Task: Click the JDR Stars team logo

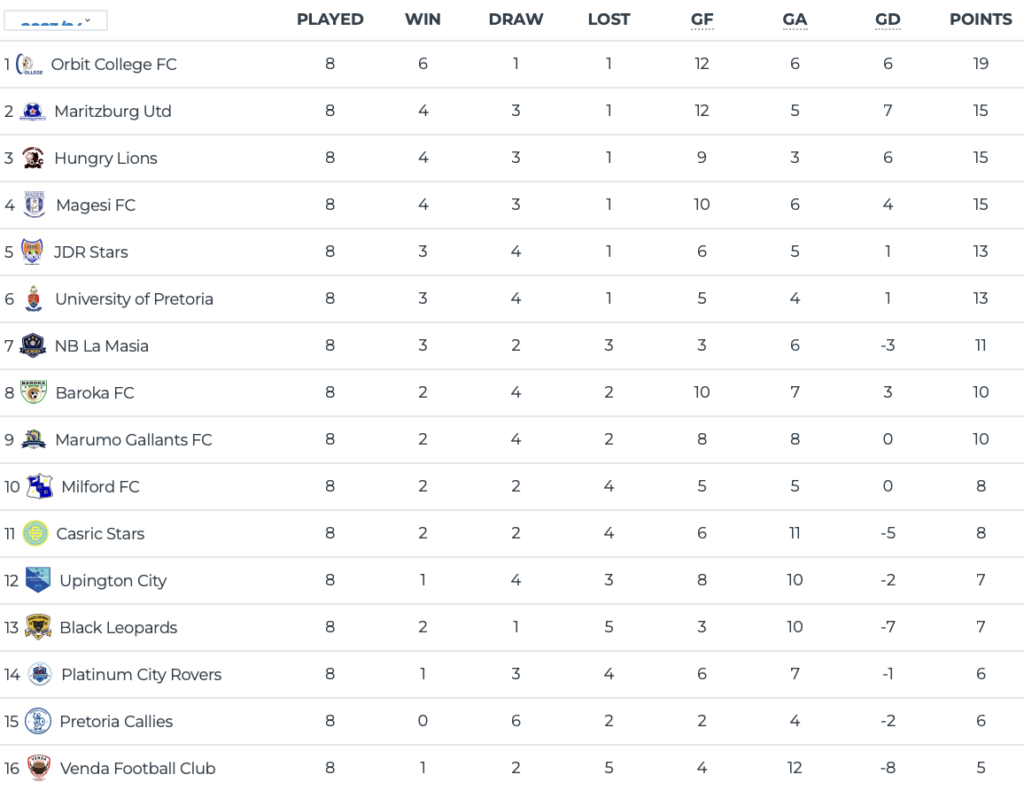Action: tap(32, 251)
